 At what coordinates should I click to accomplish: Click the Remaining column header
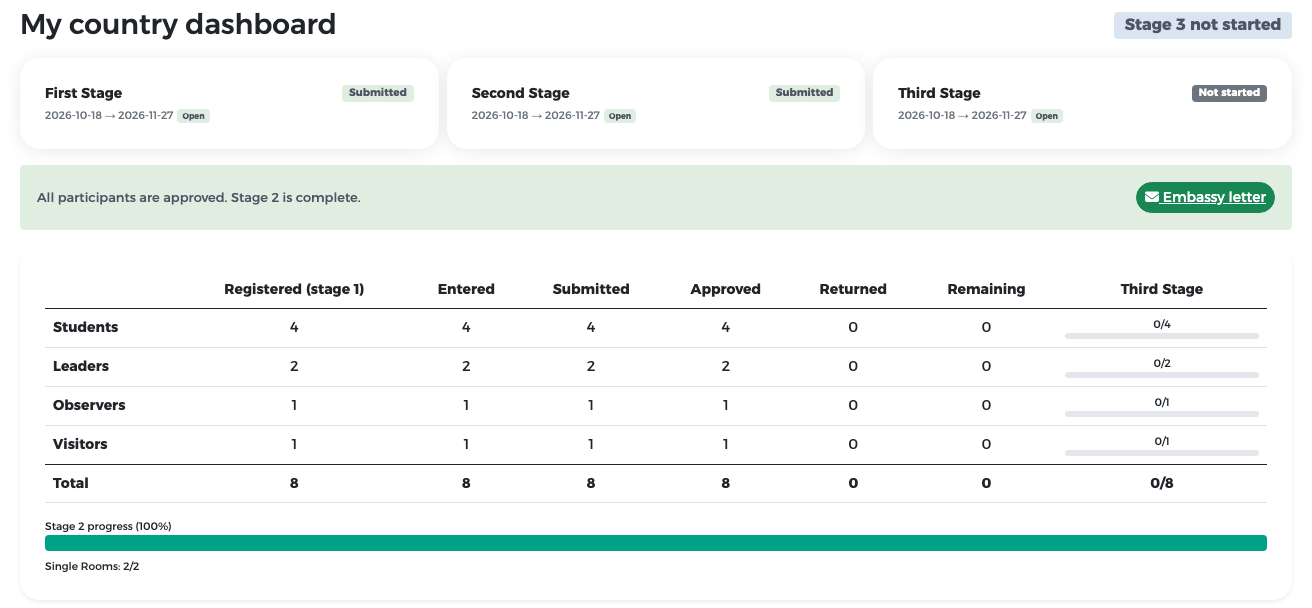click(x=986, y=289)
